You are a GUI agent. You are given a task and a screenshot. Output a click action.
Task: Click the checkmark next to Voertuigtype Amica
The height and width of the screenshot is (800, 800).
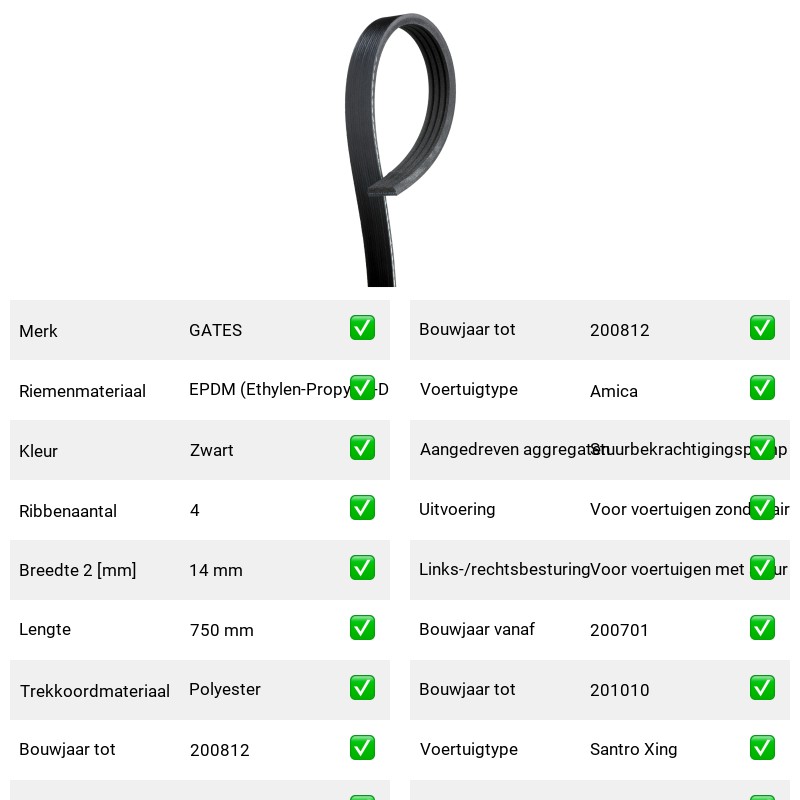coord(762,388)
